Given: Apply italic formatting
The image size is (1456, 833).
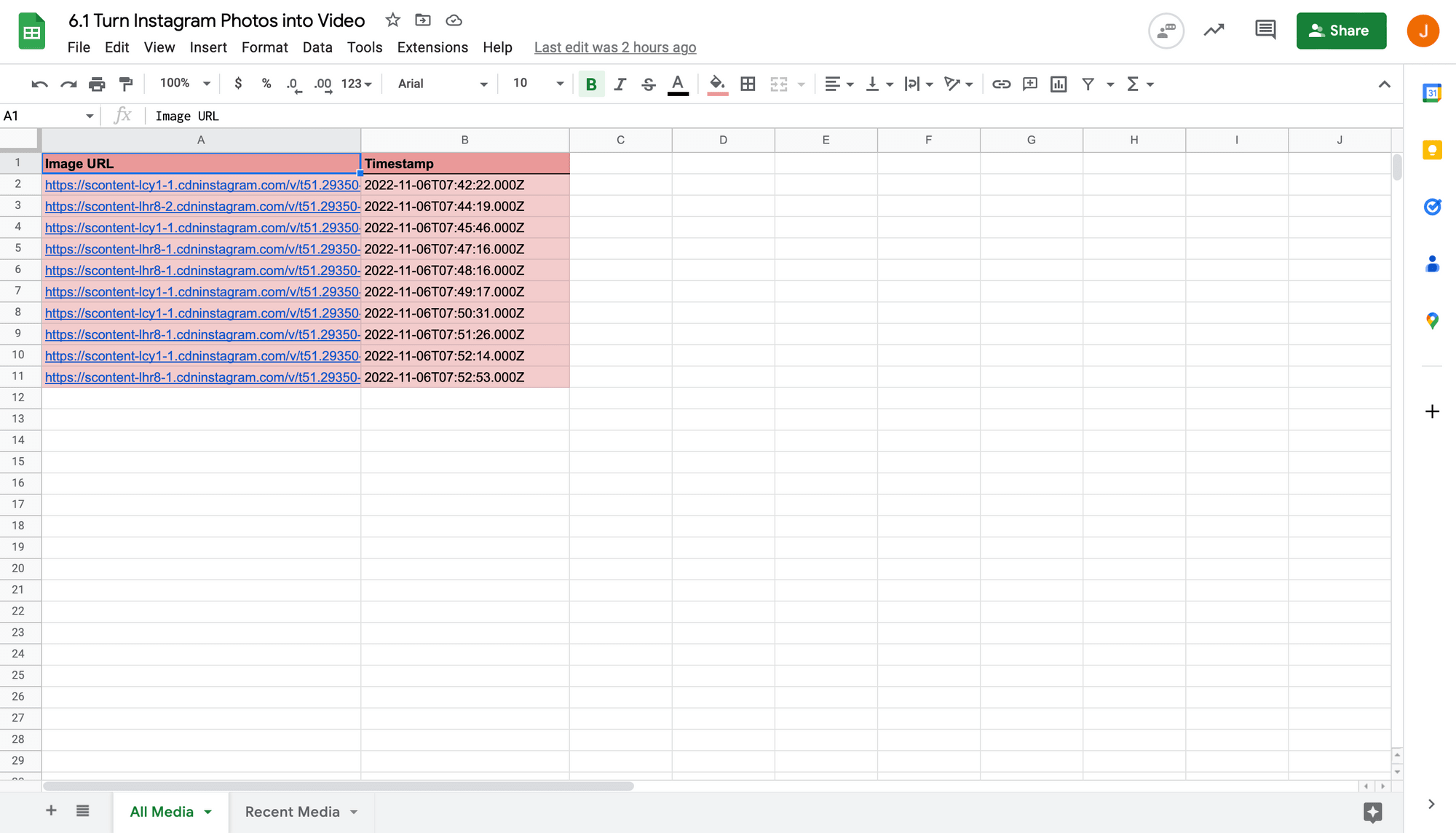Looking at the screenshot, I should (x=620, y=84).
